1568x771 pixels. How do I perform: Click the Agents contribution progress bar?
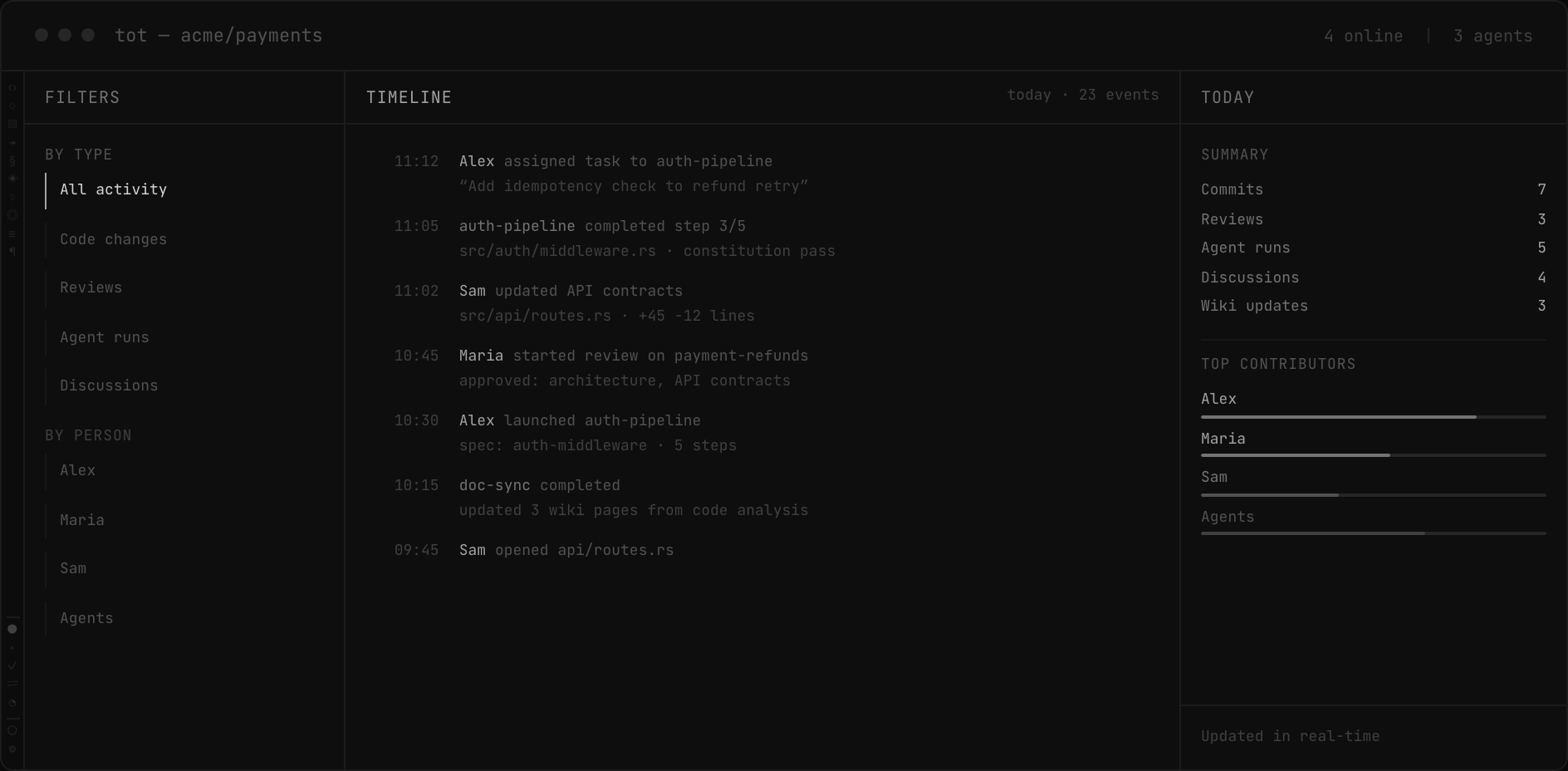click(1374, 533)
